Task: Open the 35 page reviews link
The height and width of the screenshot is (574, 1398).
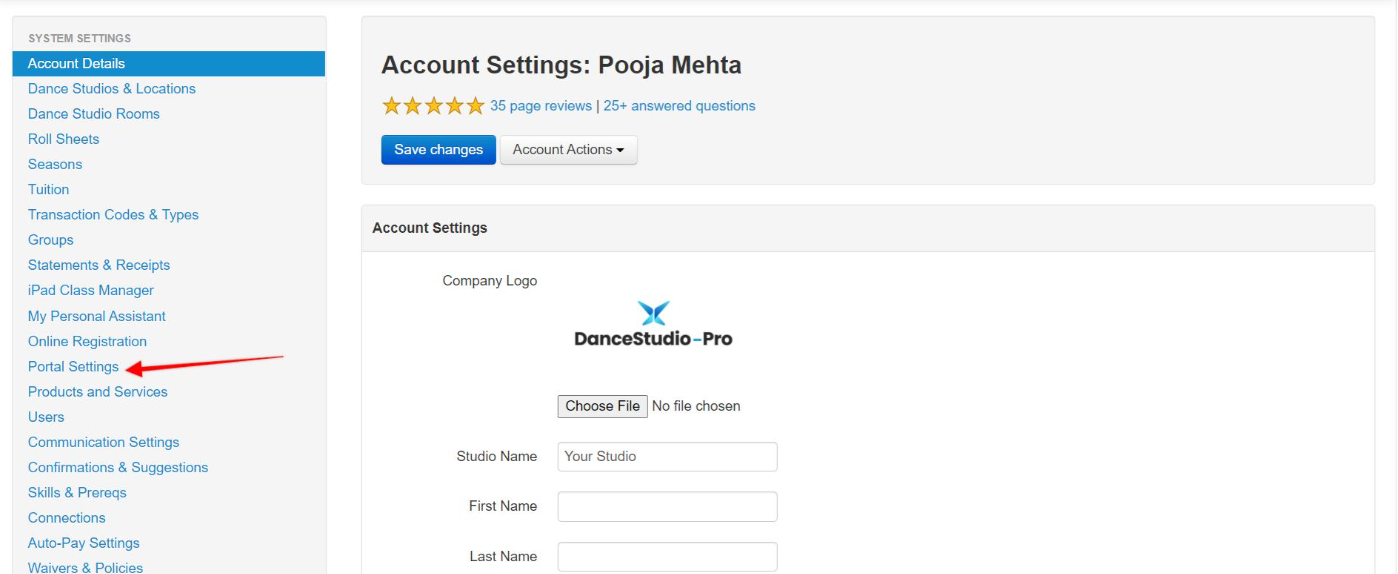Action: click(541, 106)
